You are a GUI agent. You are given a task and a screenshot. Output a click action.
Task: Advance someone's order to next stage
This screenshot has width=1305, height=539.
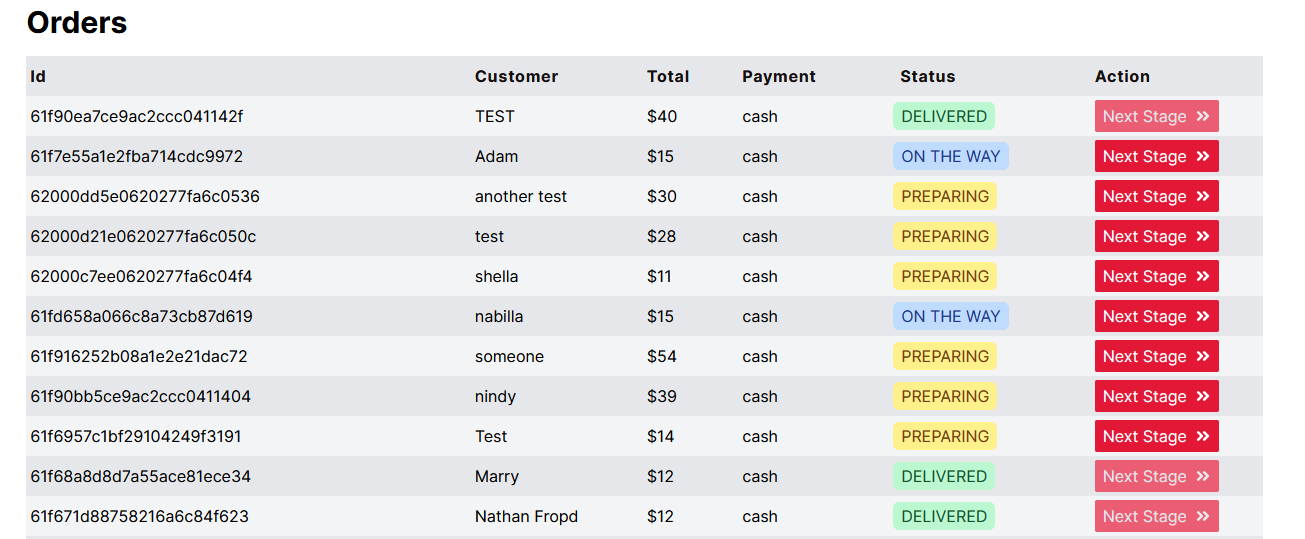pyautogui.click(x=1156, y=356)
